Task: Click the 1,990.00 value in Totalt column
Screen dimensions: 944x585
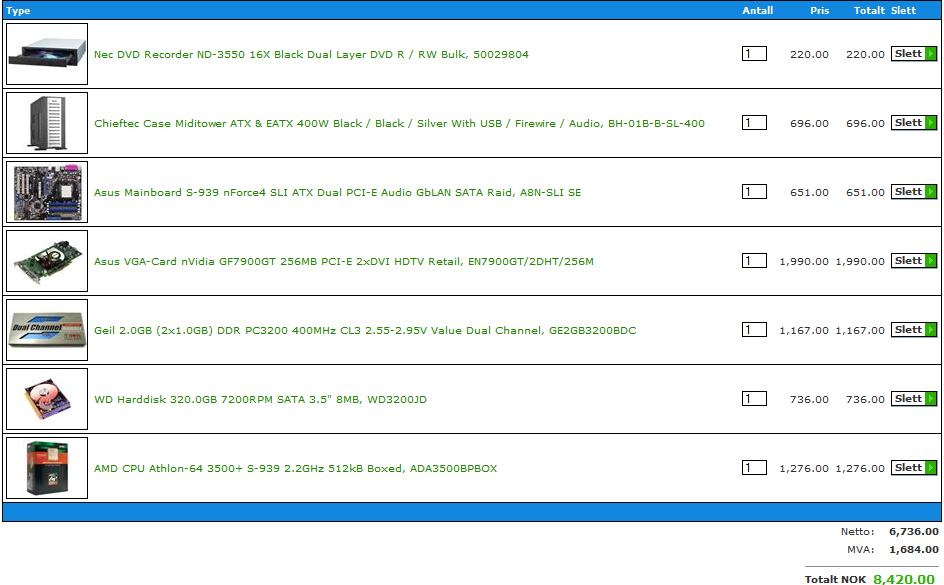Action: pos(860,262)
